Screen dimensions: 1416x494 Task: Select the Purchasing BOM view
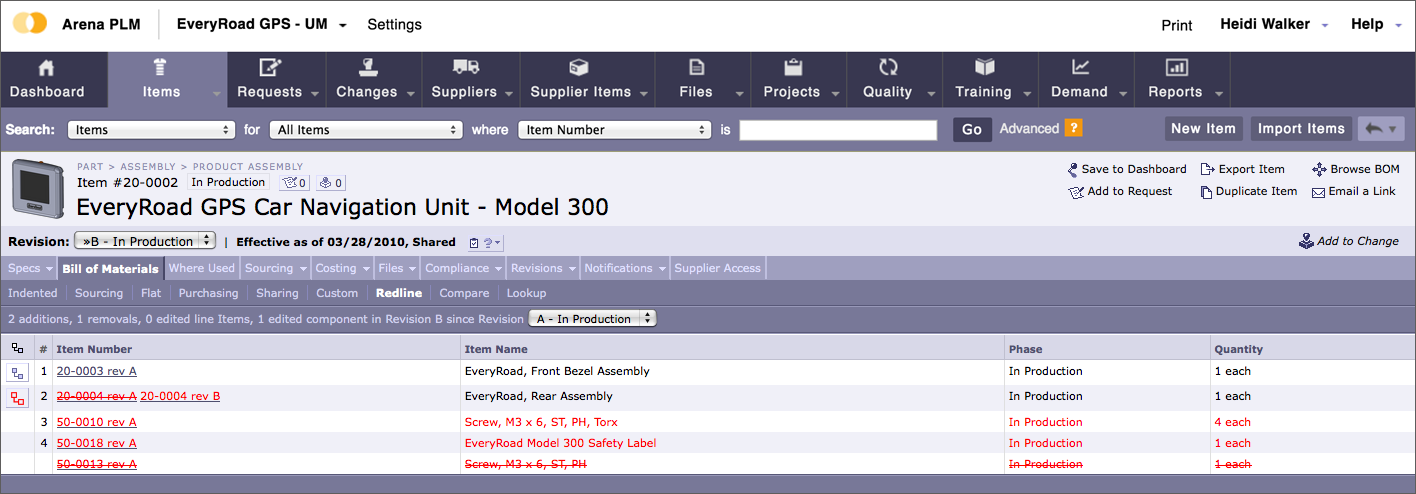[208, 293]
